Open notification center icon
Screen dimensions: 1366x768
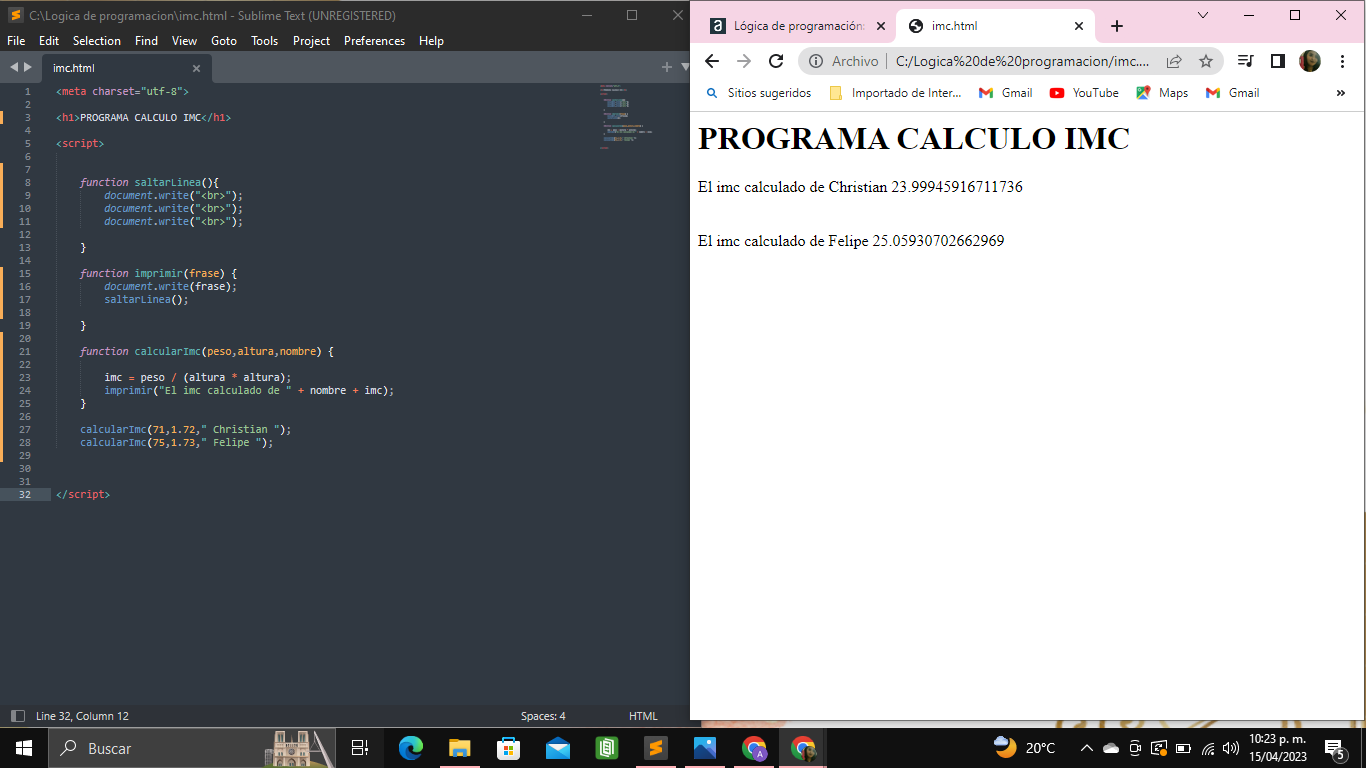pyautogui.click(x=1334, y=748)
